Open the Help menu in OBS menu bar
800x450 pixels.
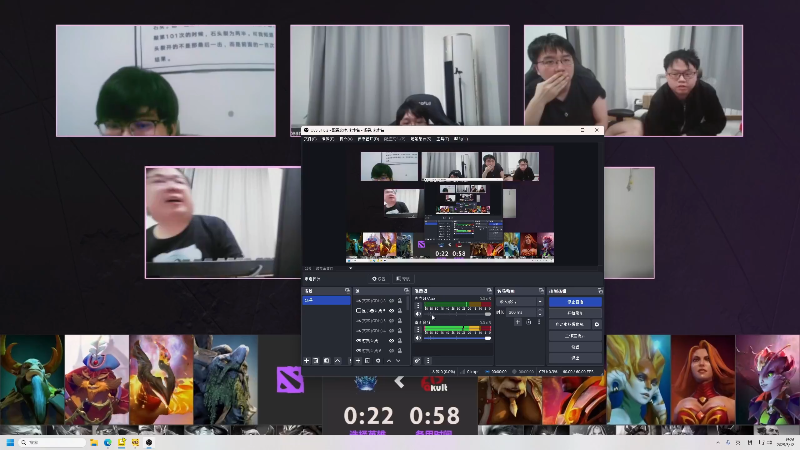point(461,139)
